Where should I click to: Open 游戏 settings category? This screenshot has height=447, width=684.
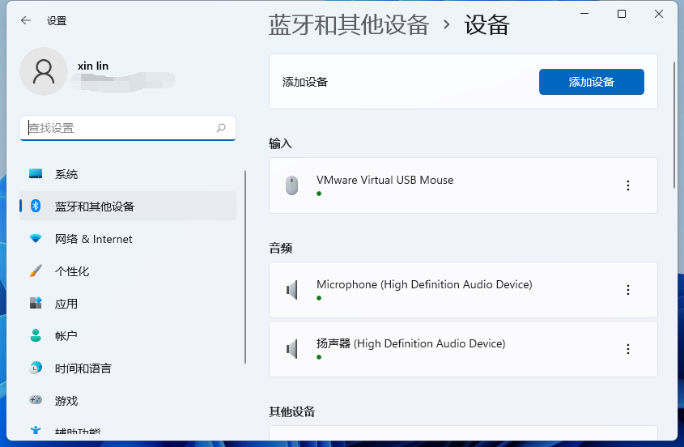(x=66, y=401)
